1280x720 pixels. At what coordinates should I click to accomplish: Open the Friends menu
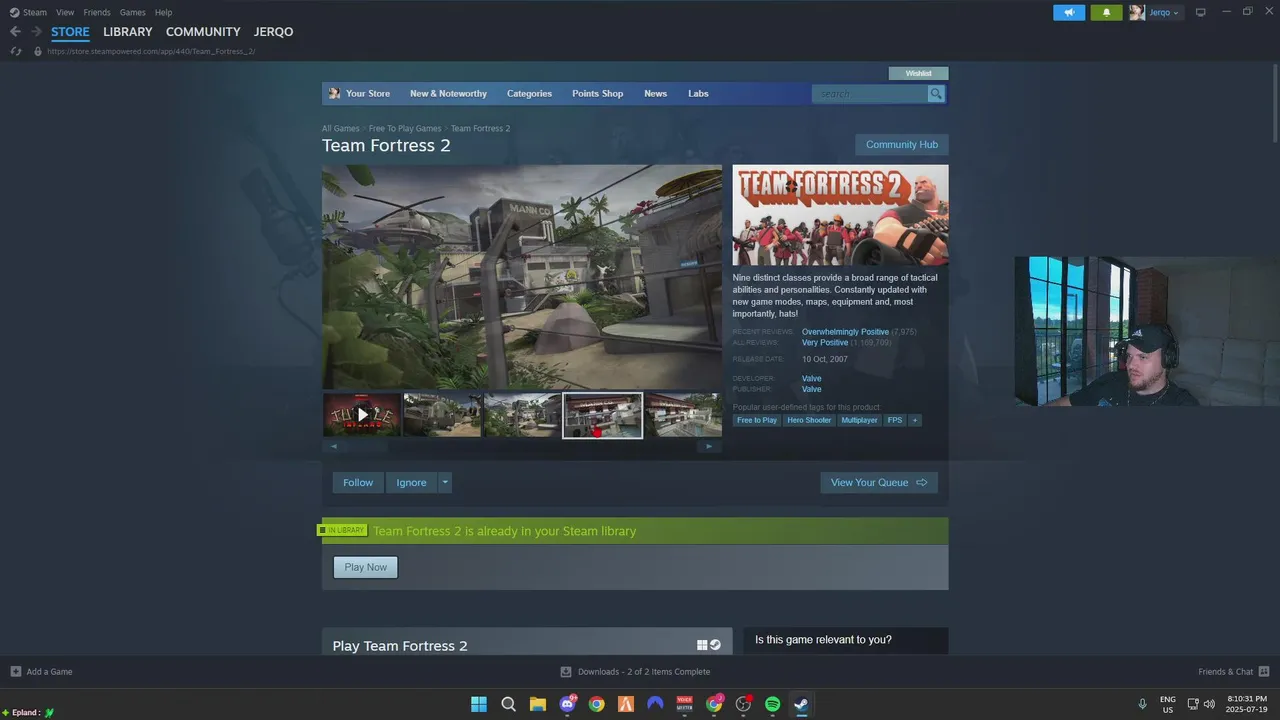tap(97, 12)
